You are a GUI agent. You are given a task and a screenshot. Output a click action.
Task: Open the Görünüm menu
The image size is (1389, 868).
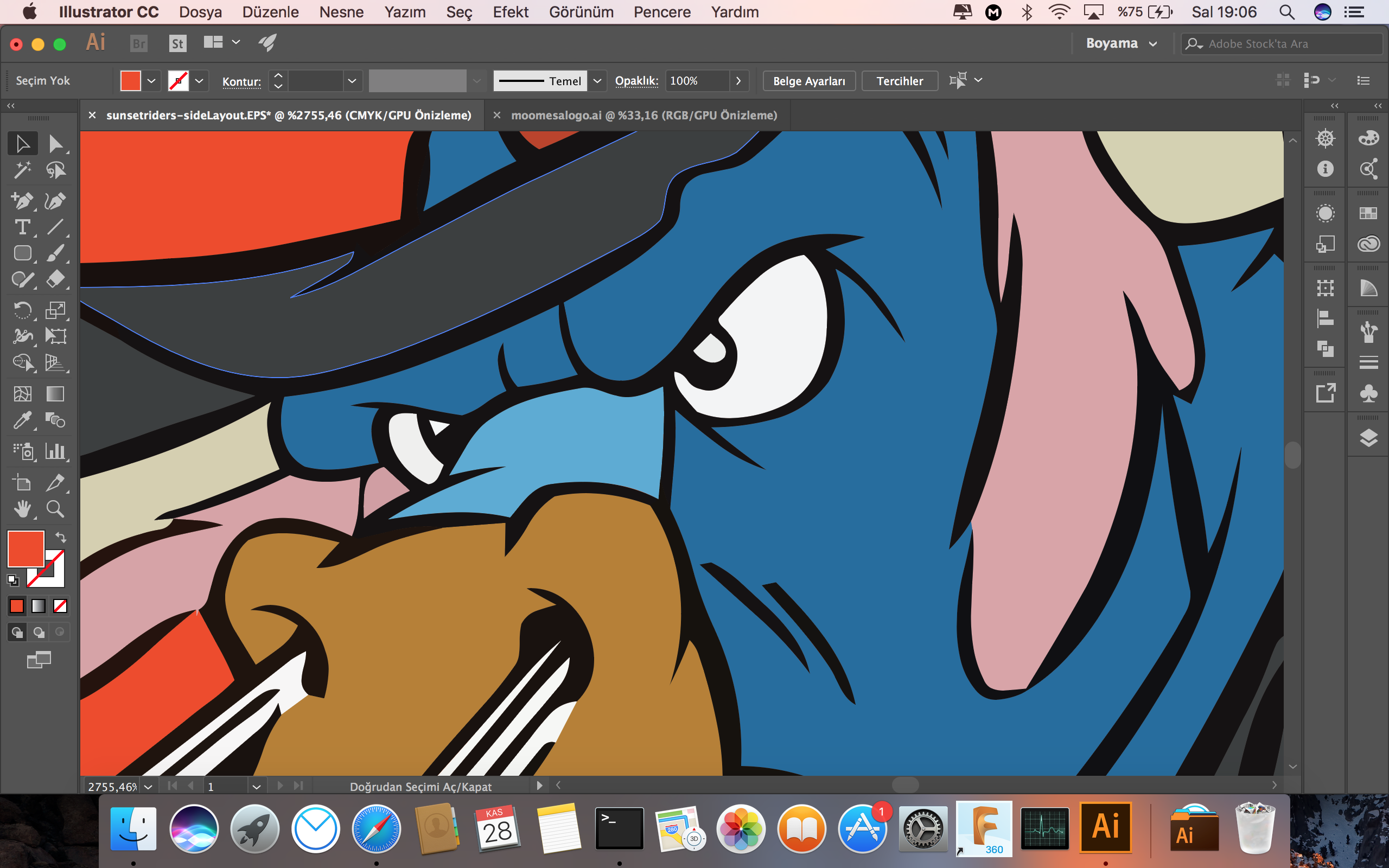pyautogui.click(x=581, y=12)
